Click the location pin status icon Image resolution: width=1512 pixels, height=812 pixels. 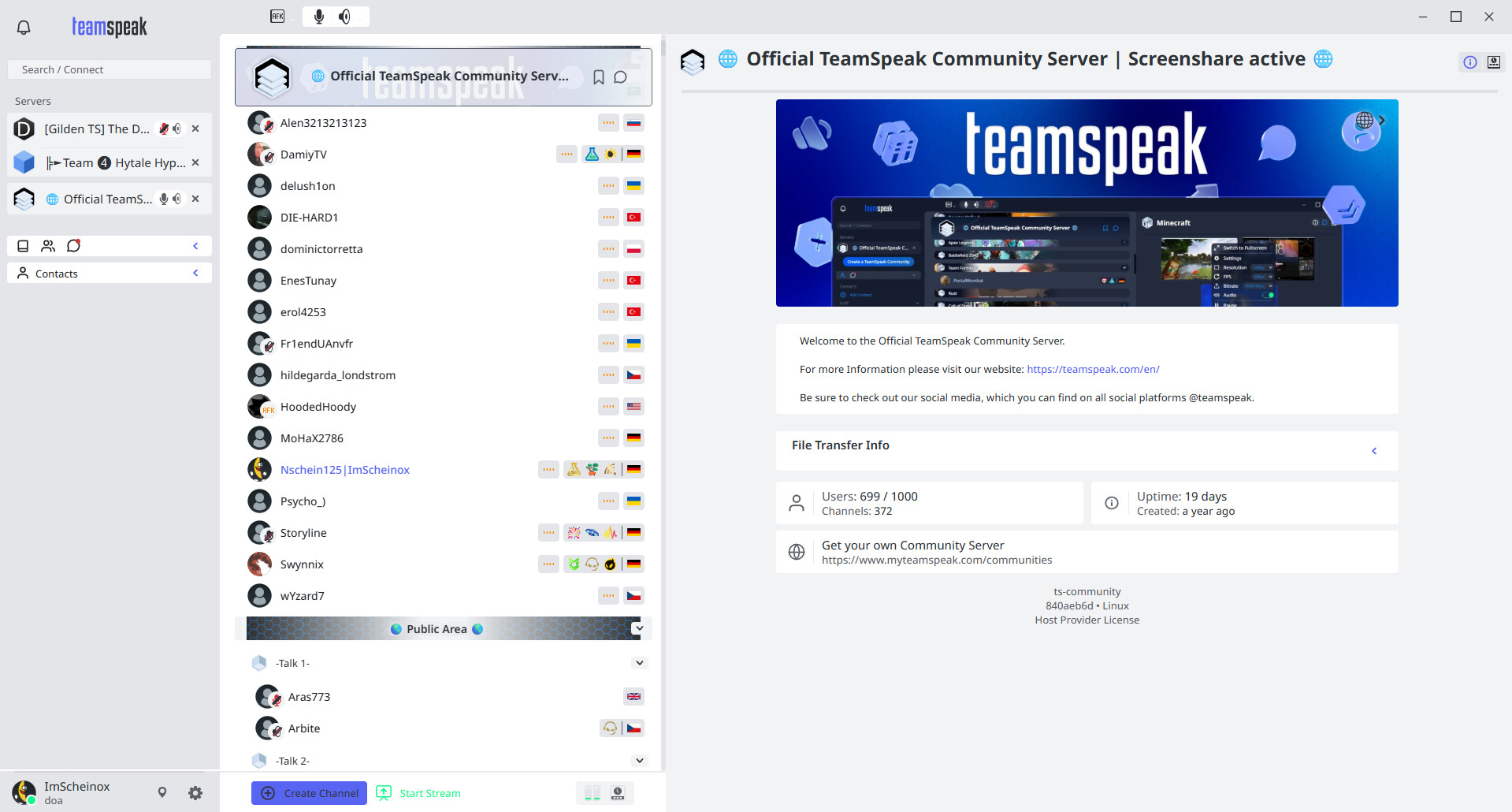[x=162, y=792]
